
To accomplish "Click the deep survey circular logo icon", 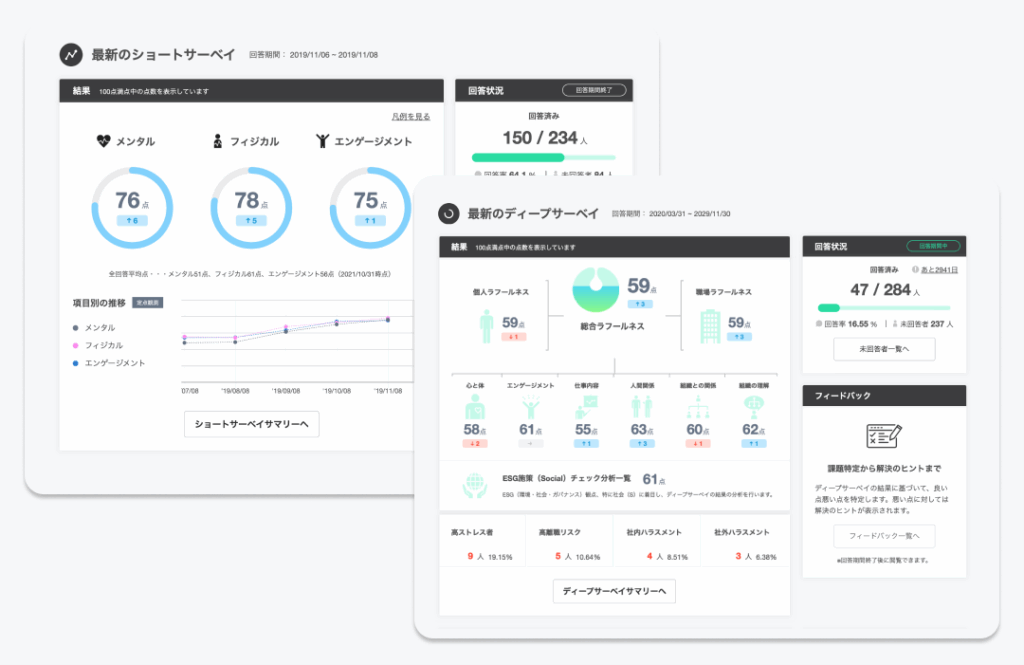I will pos(449,213).
